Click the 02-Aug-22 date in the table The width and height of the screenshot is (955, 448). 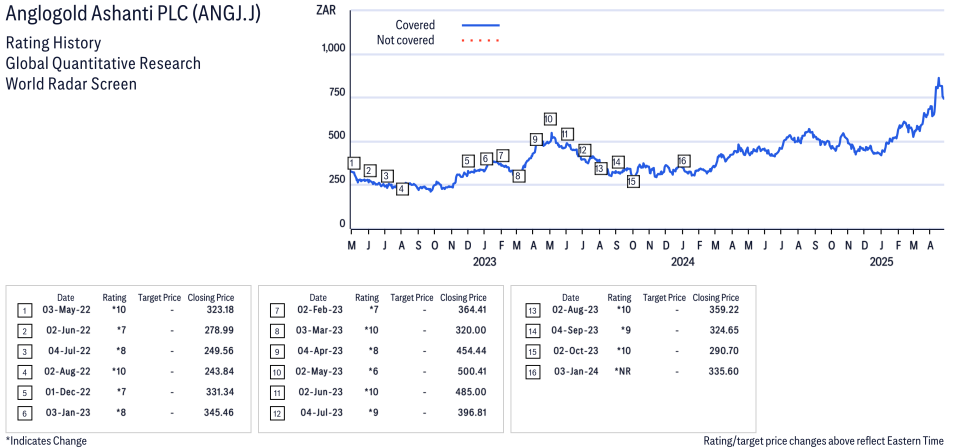(66, 371)
